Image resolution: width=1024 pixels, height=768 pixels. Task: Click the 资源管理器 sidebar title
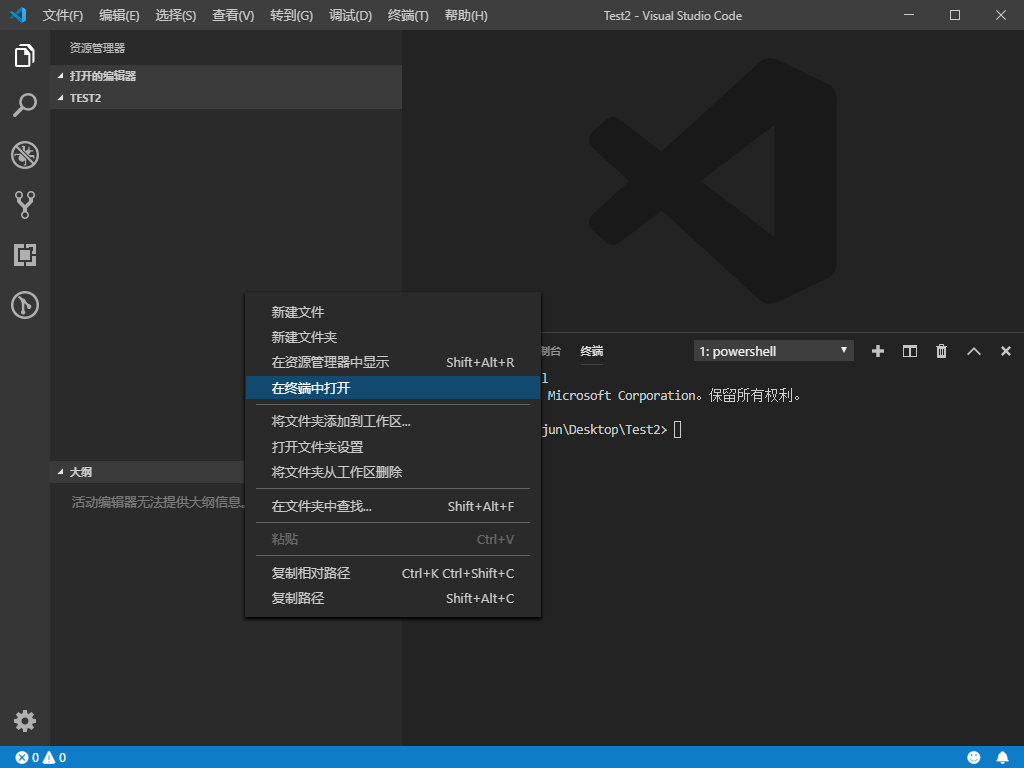tap(97, 48)
